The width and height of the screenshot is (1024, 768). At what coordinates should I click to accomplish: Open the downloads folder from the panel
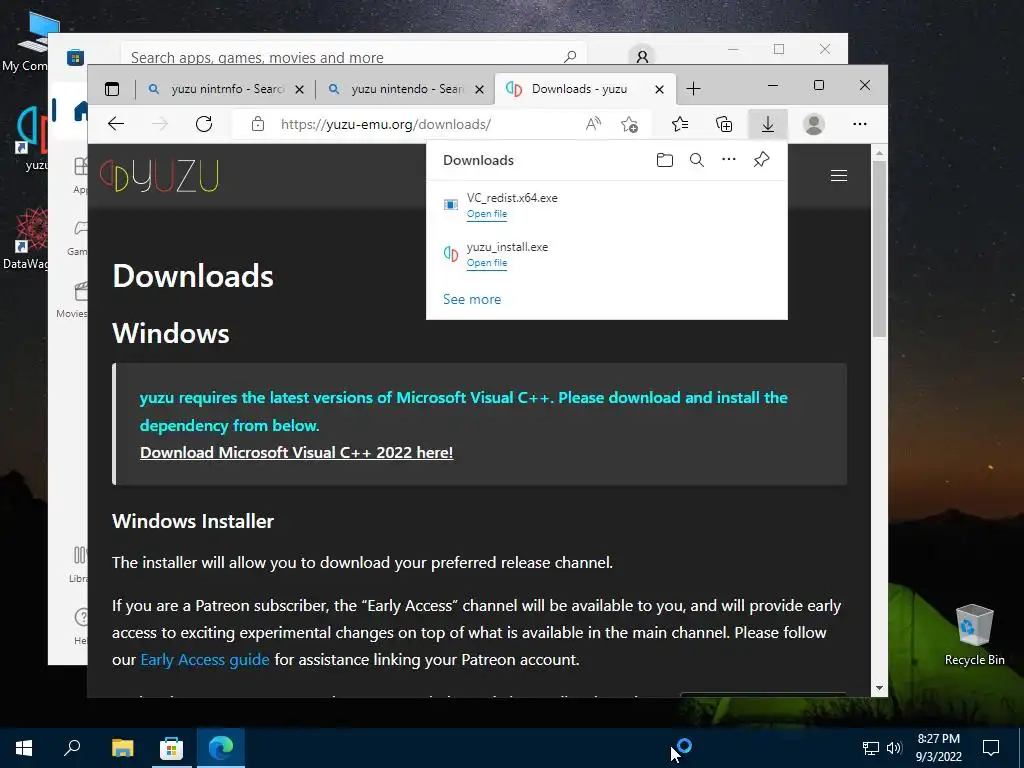tap(665, 160)
